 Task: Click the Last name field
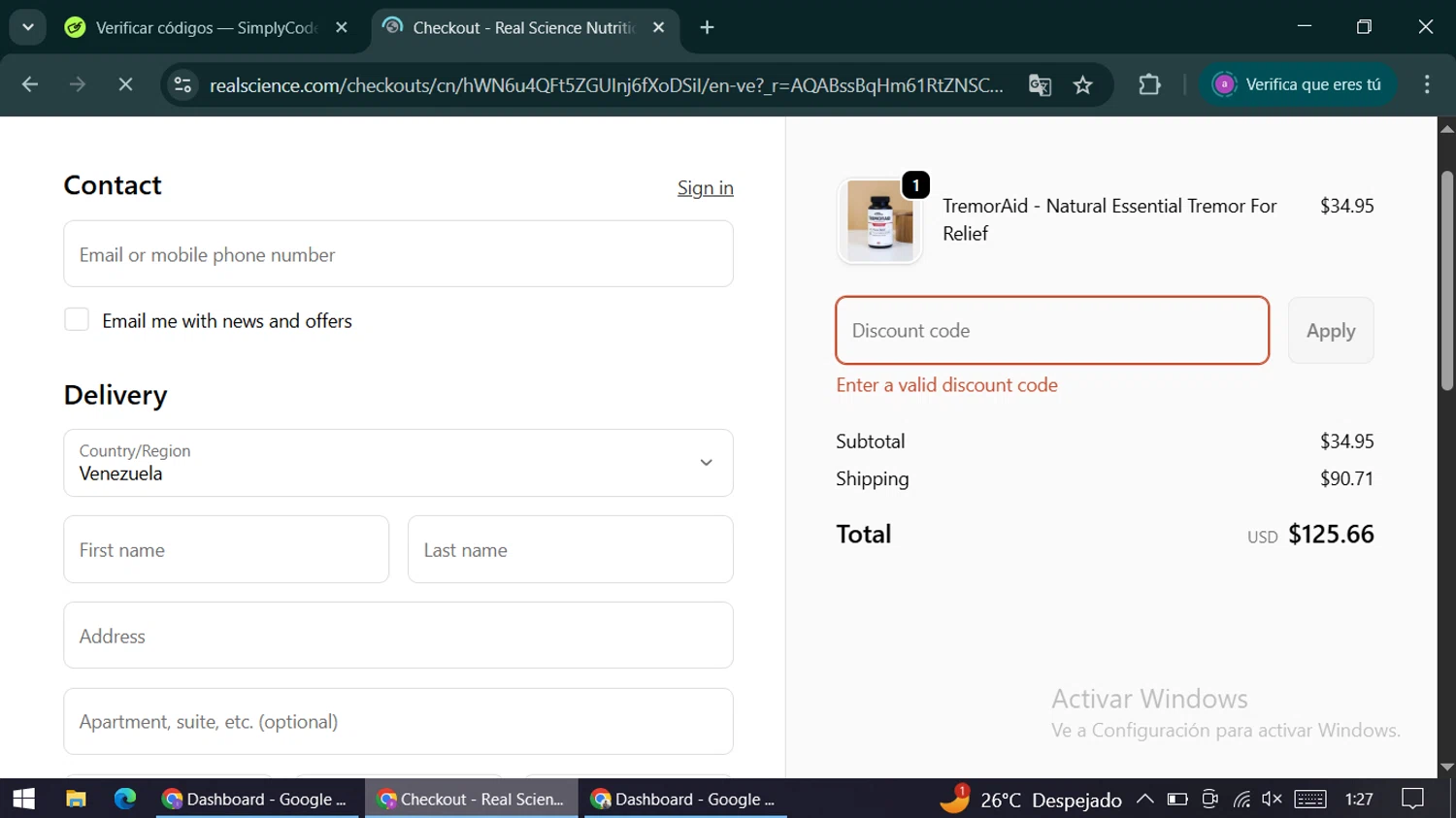tap(571, 549)
